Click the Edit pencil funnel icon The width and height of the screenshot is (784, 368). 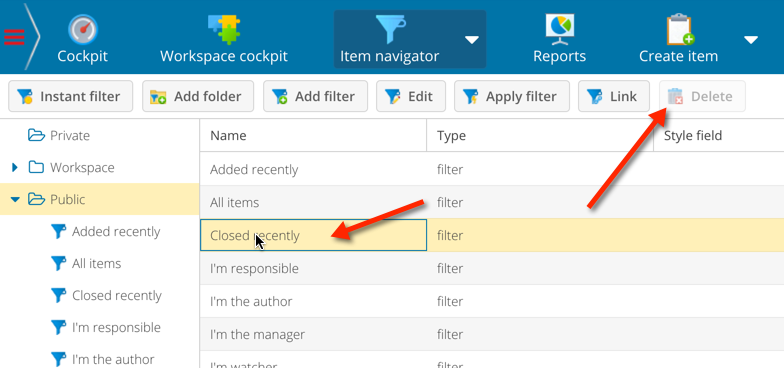pos(392,96)
